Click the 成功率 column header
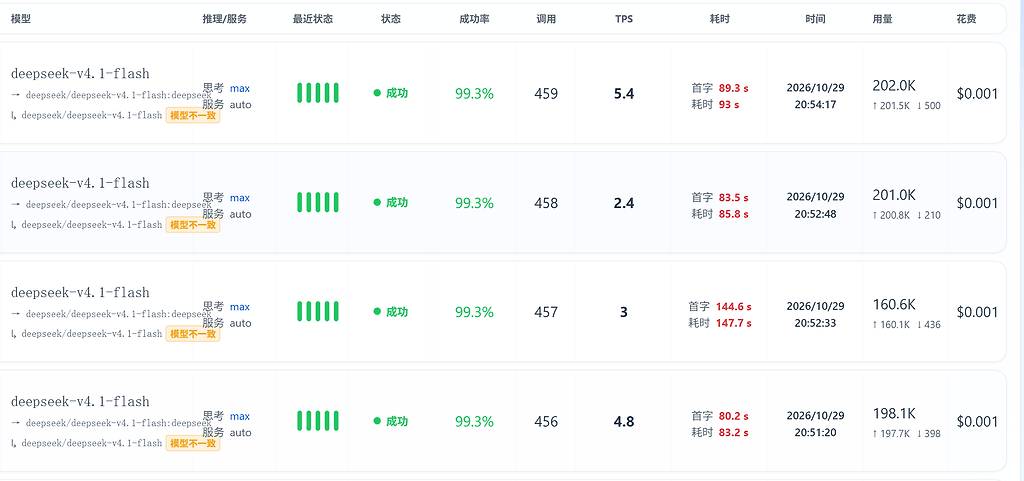1024x481 pixels. [x=475, y=19]
